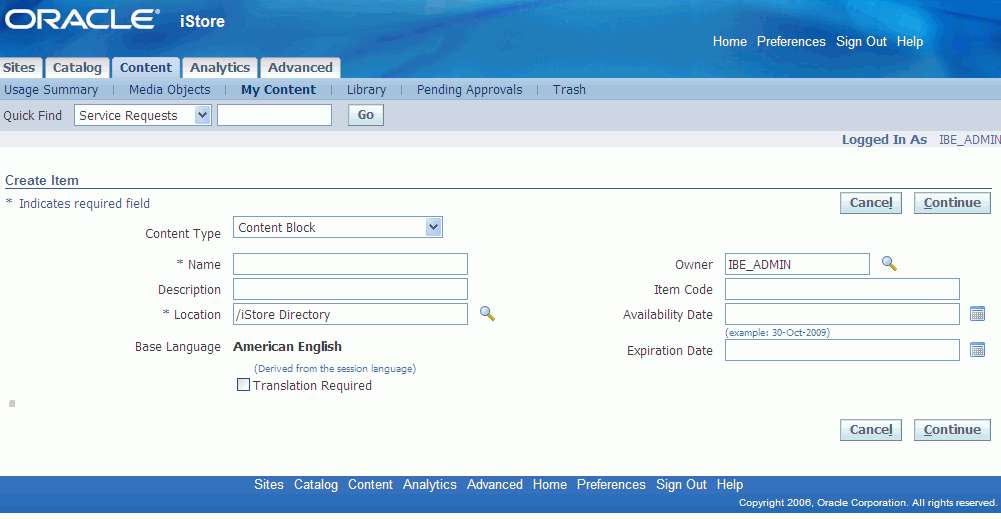This screenshot has width=1001, height=519.
Task: Focus the Item Code input field
Action: tap(841, 289)
